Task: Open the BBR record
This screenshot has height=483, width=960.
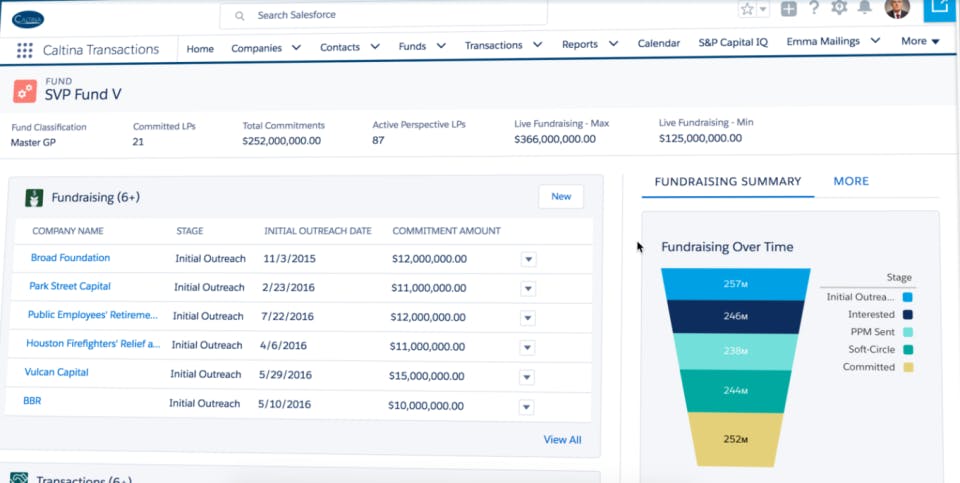Action: (32, 401)
